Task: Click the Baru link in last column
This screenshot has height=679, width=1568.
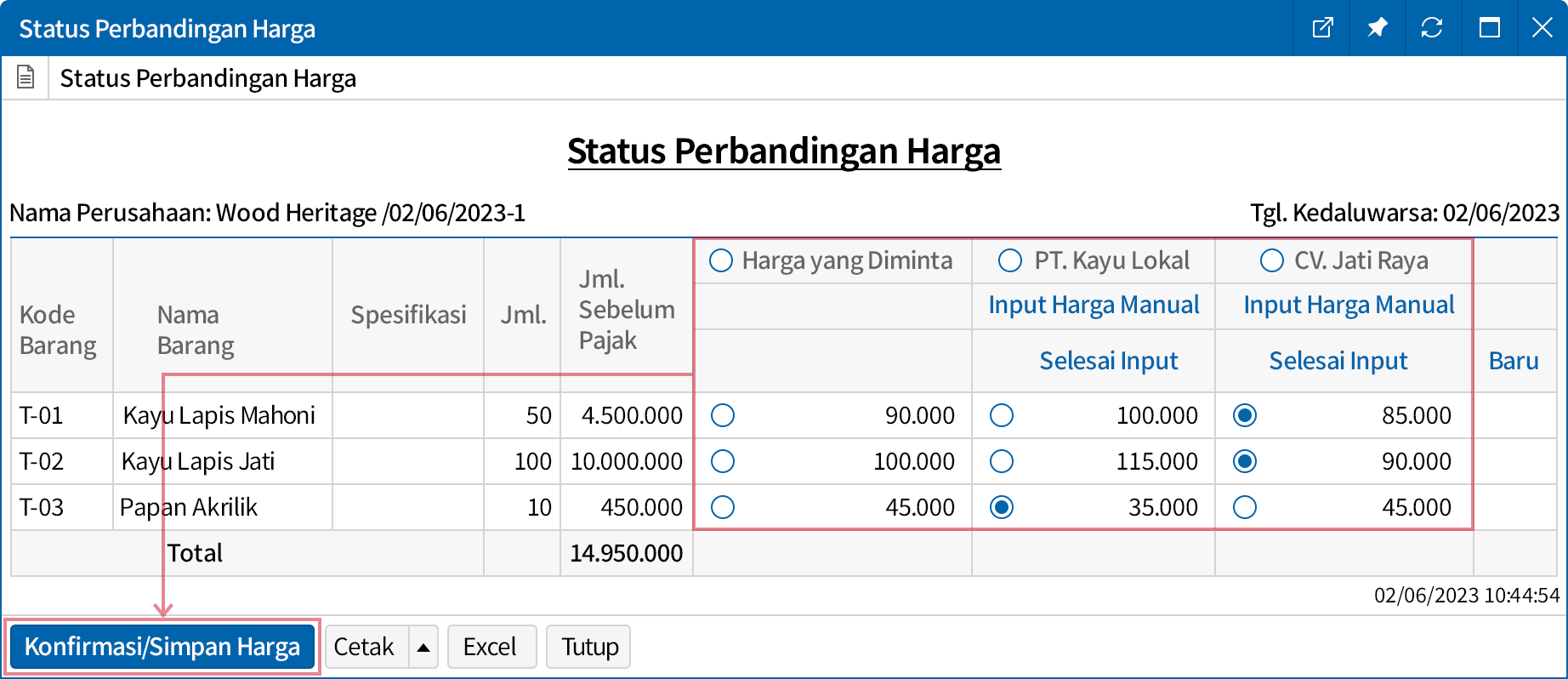Action: (x=1514, y=361)
